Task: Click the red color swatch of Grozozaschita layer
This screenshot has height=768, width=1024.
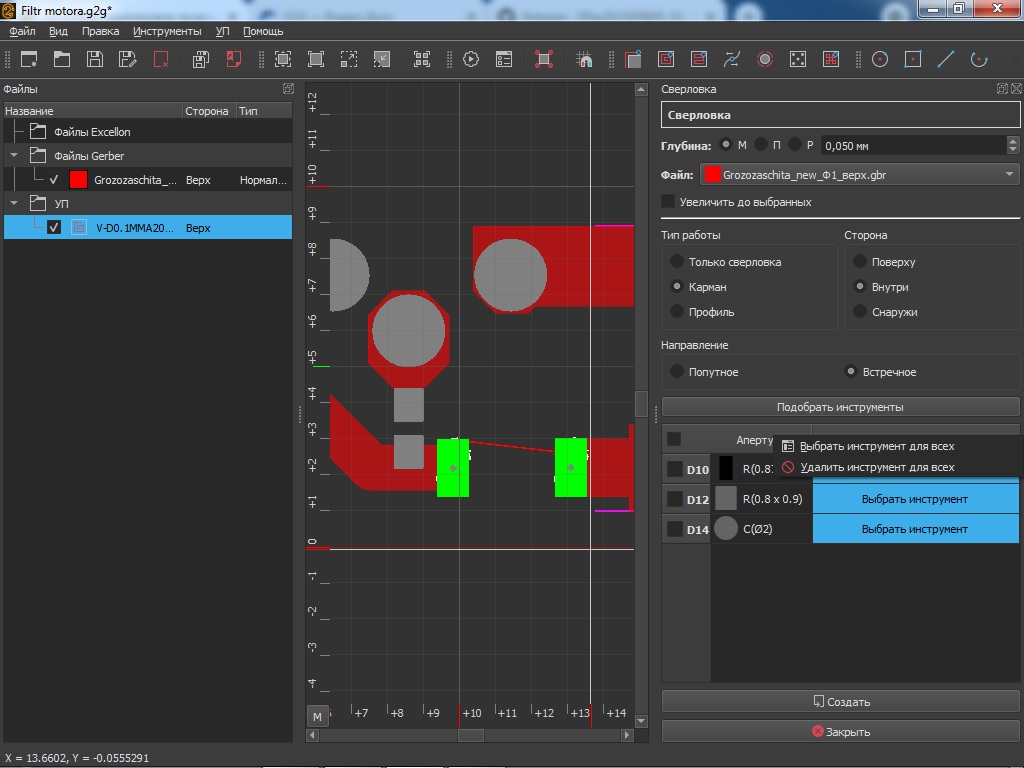Action: 78,180
